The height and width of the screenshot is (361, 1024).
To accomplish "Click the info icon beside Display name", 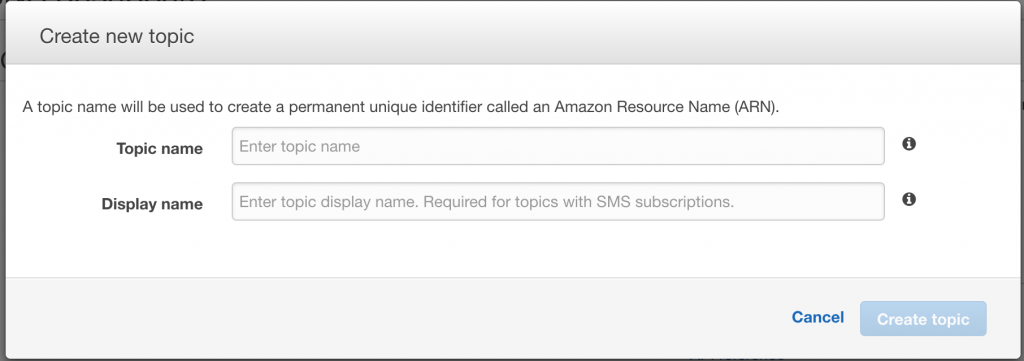I will 908,199.
